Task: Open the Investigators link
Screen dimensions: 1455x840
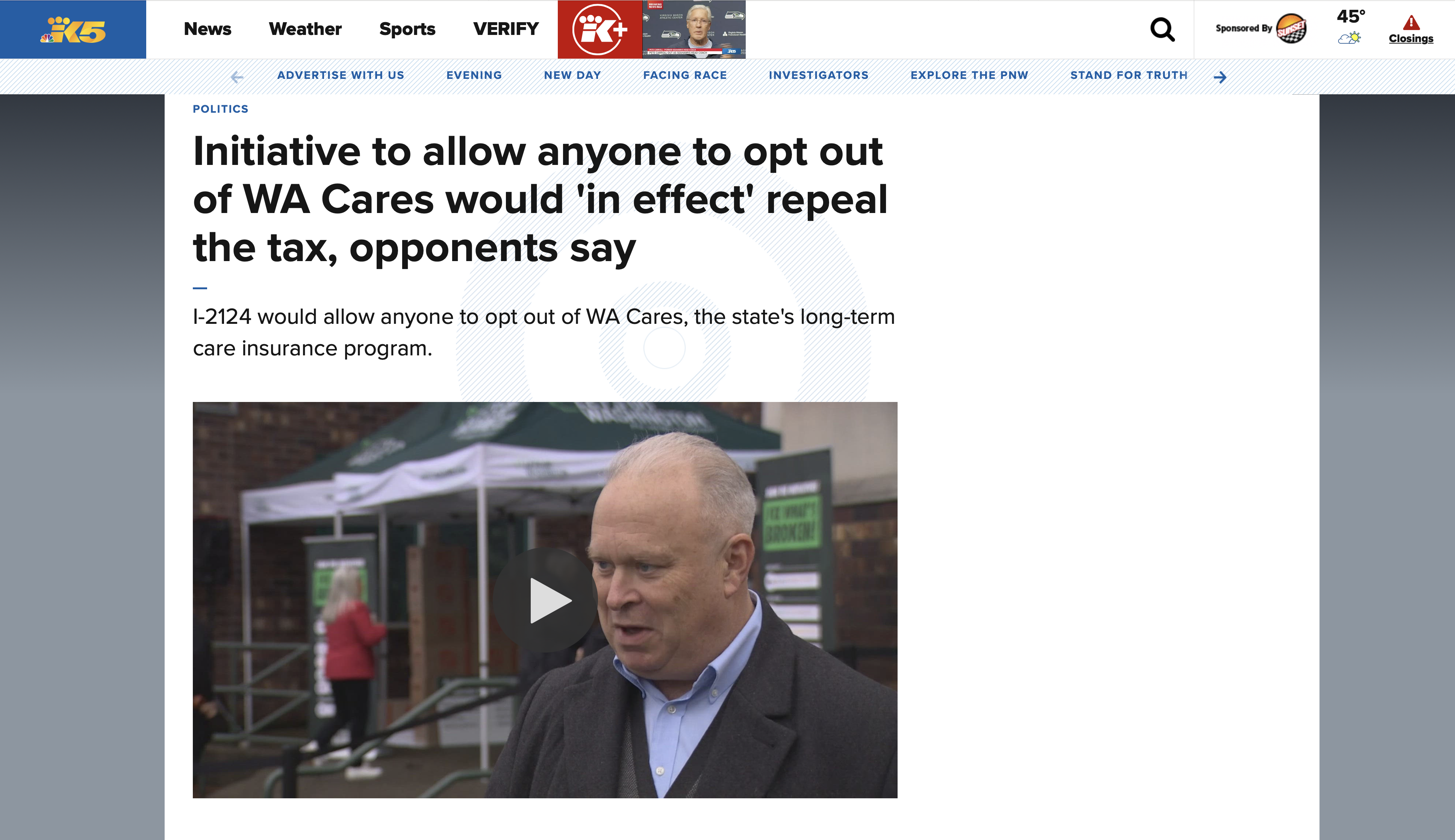Action: coord(818,75)
